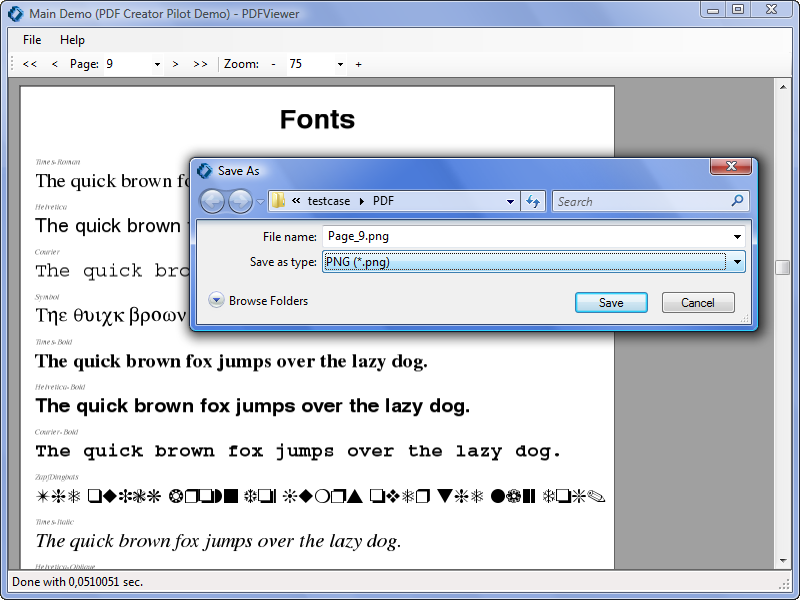Close the PDFViewer main window
The width and height of the screenshot is (800, 600).
771,9
